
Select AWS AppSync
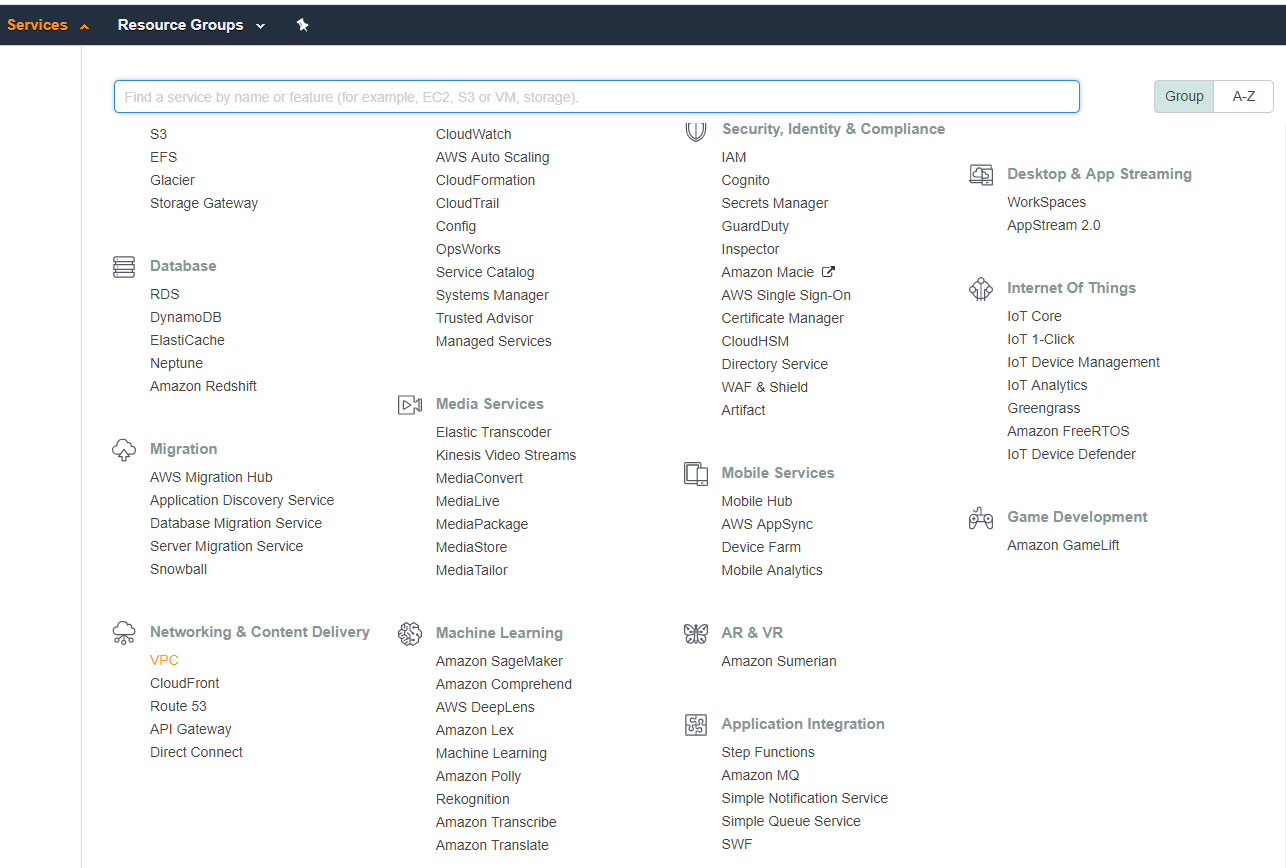768,524
